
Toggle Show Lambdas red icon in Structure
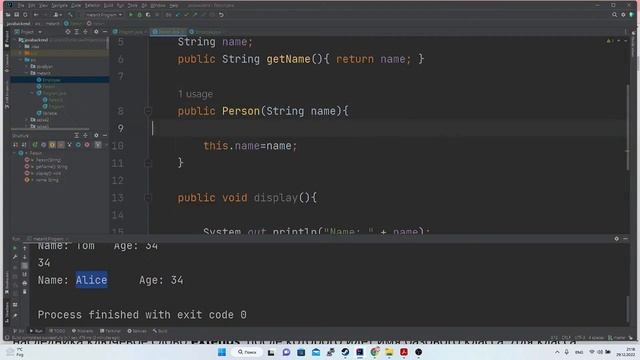click(87, 144)
